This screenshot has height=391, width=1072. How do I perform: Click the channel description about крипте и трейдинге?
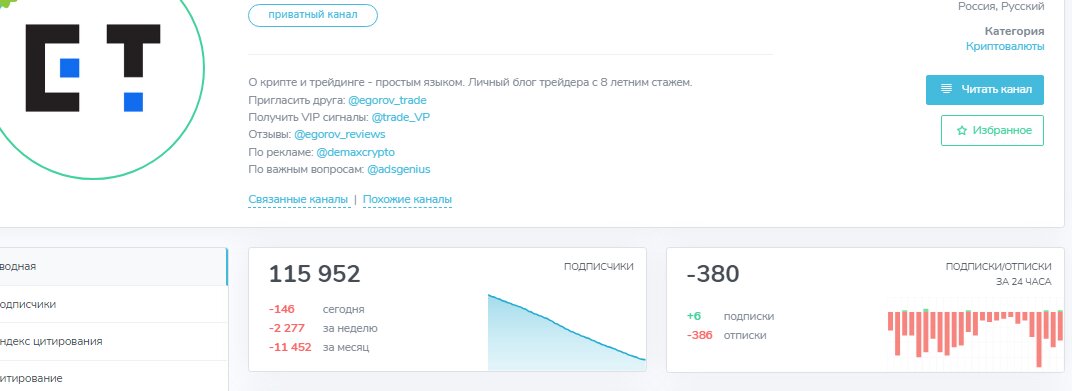[470, 83]
